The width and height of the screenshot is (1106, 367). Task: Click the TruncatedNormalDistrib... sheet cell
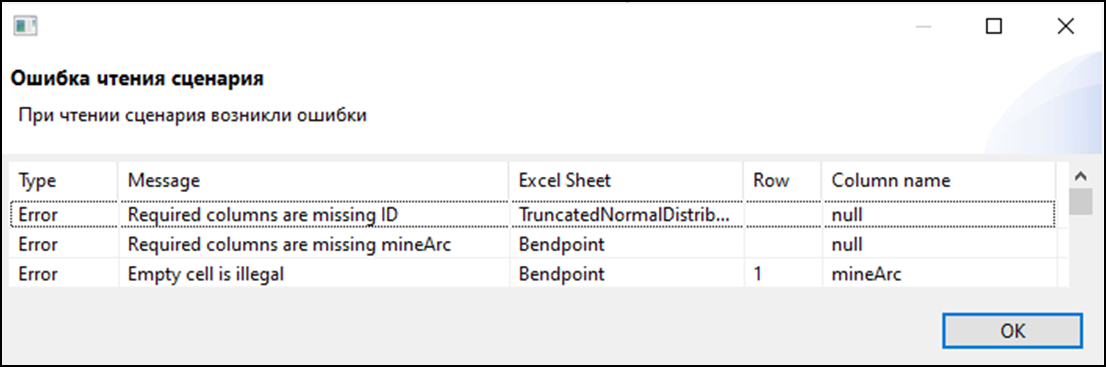point(626,214)
